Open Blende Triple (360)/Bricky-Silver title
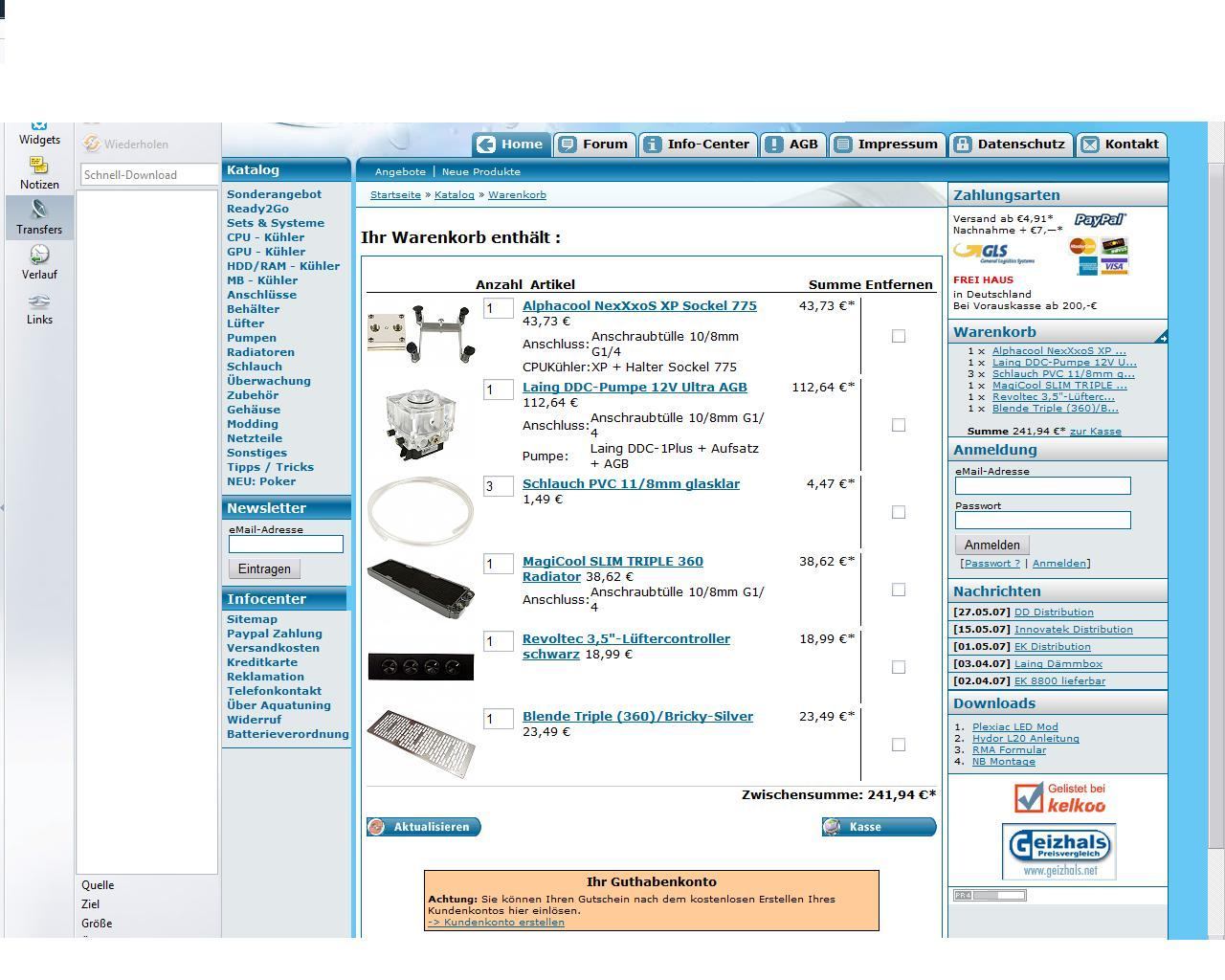The width and height of the screenshot is (1225, 980). coord(637,717)
